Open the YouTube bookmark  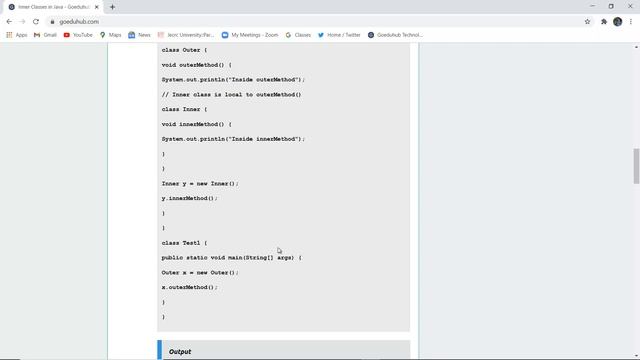[78, 35]
